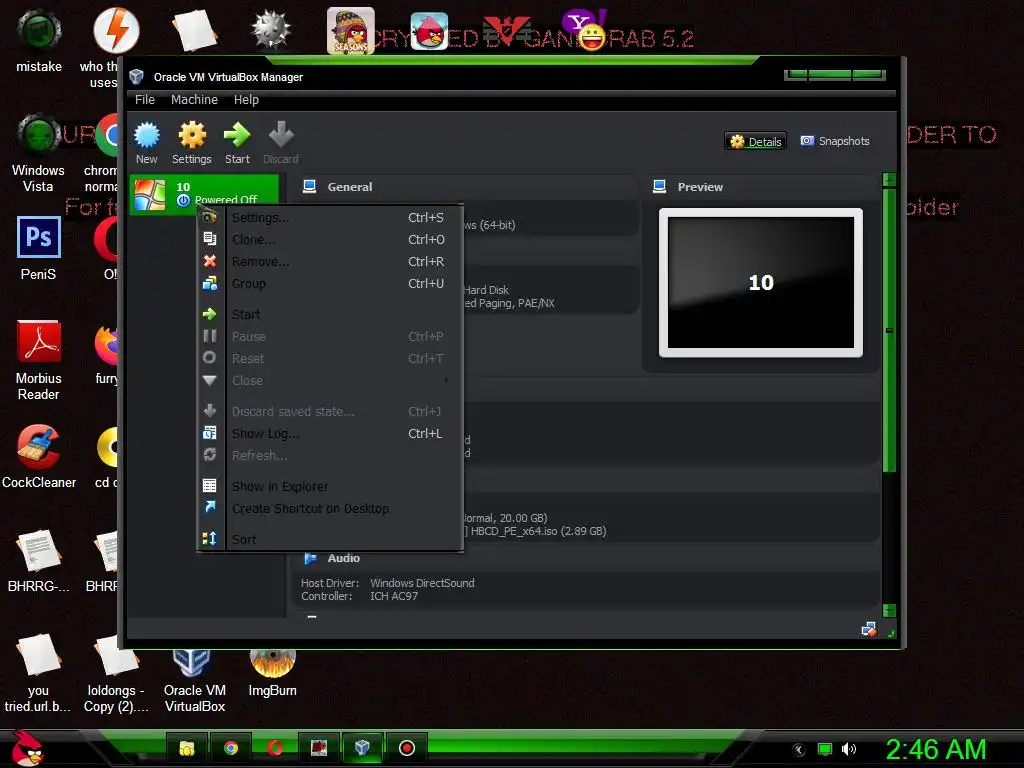Click the scrollbar up arrow in details pane

(889, 180)
